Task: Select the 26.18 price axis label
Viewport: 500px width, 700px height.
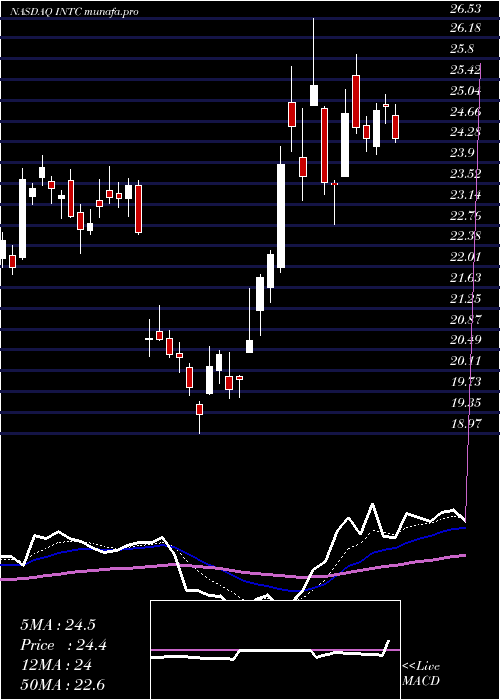Action: click(x=465, y=28)
